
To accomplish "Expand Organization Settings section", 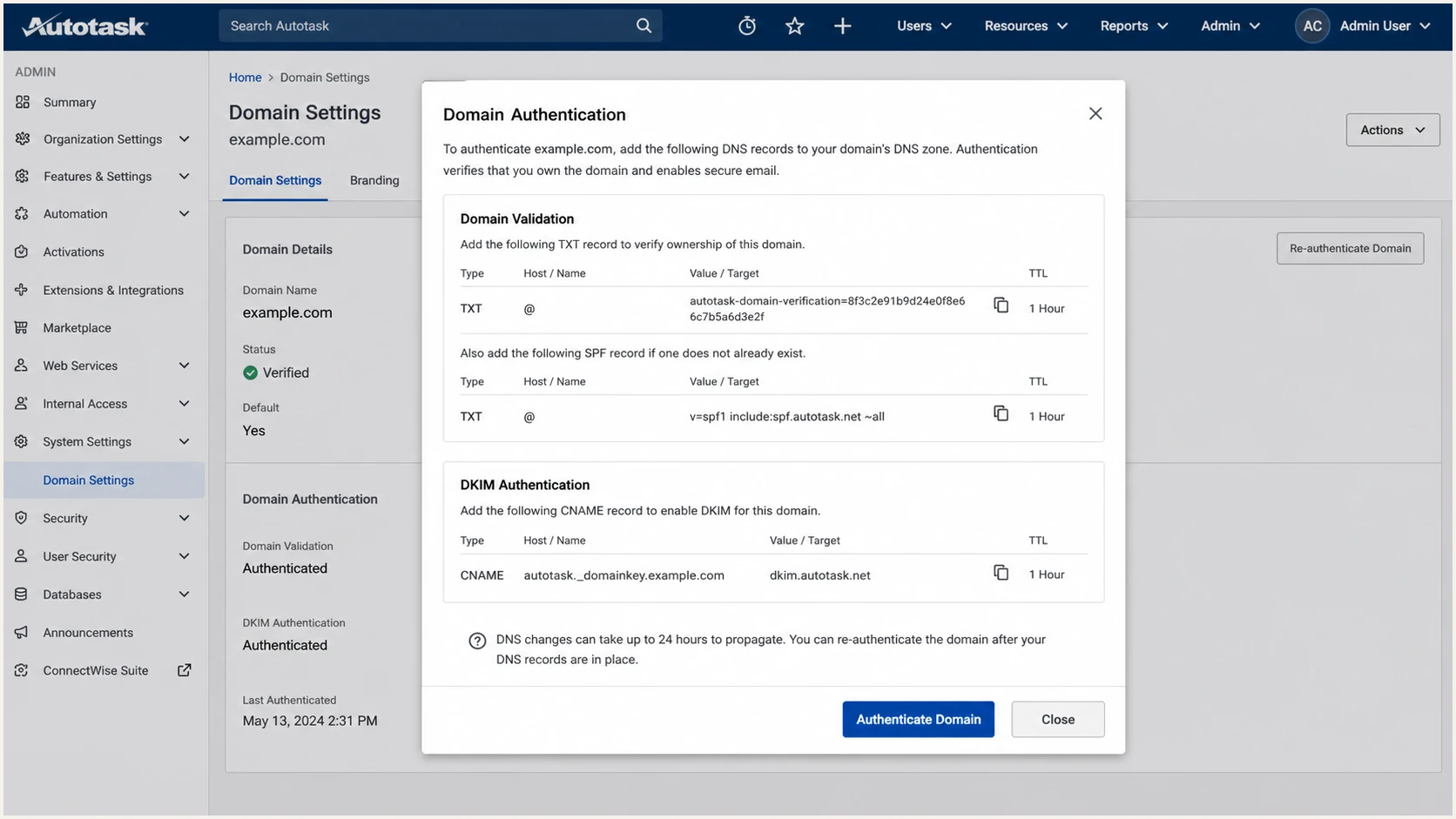I will [x=184, y=138].
